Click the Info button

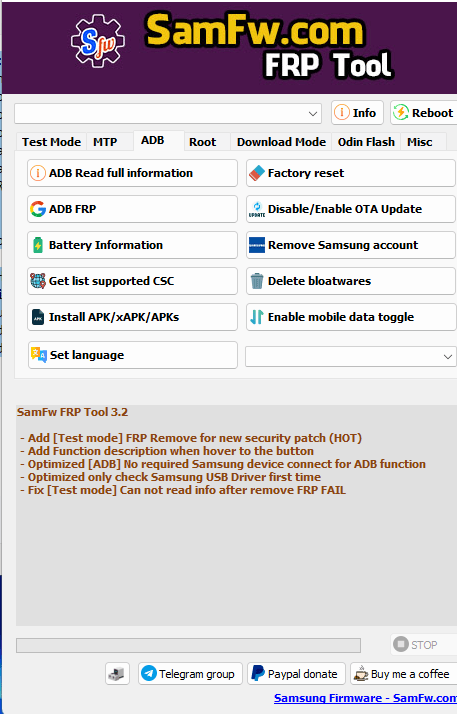pyautogui.click(x=357, y=112)
